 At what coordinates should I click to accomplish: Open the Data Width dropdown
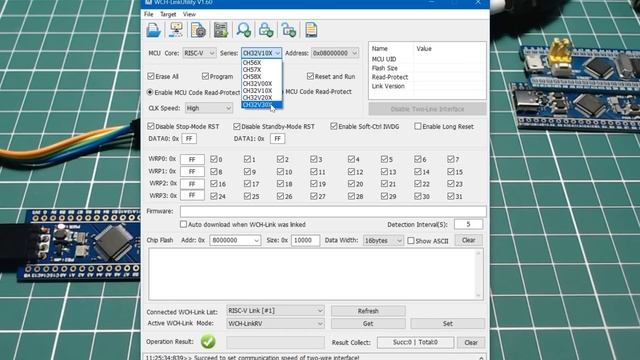point(383,240)
